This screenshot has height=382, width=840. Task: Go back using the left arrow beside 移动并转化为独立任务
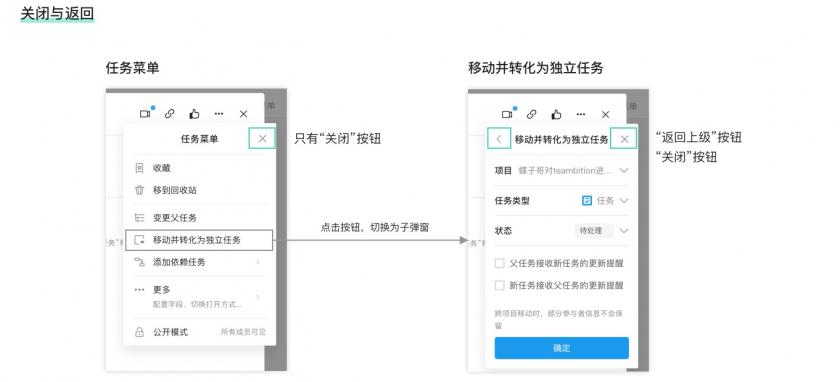point(499,139)
